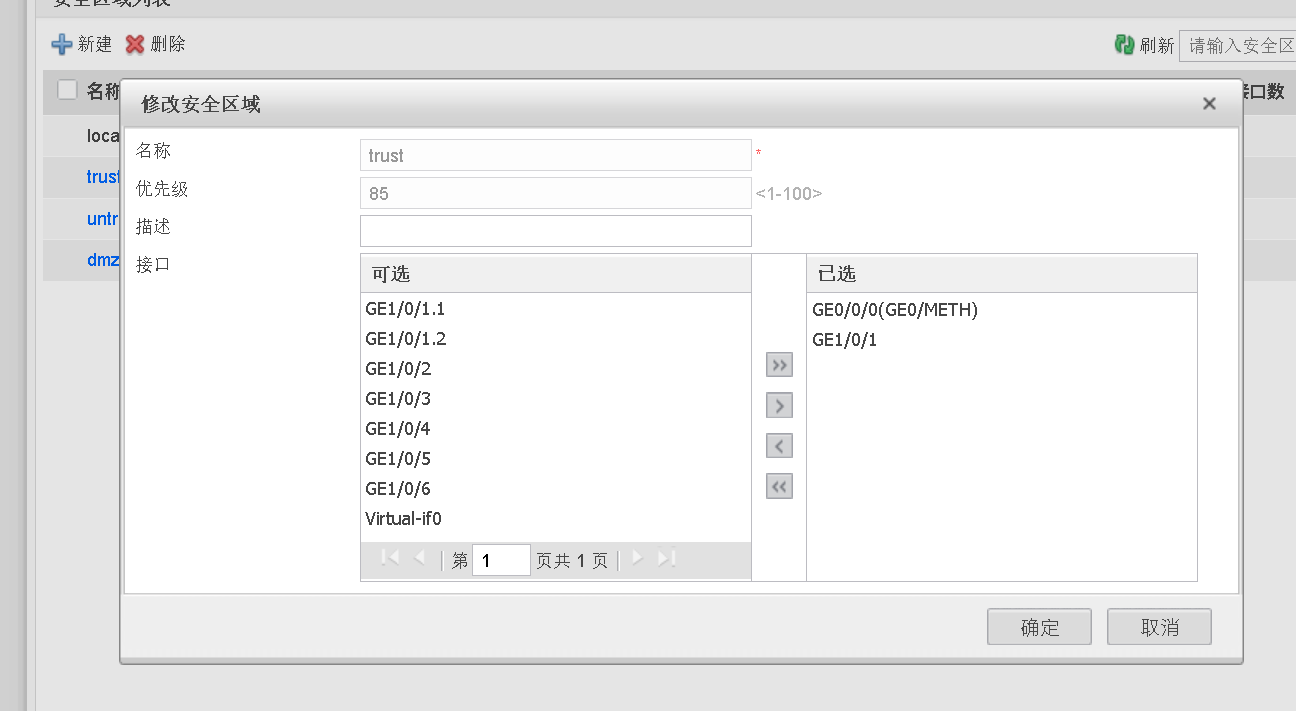
Task: Click 取消 to cancel dialog
Action: coord(1159,627)
